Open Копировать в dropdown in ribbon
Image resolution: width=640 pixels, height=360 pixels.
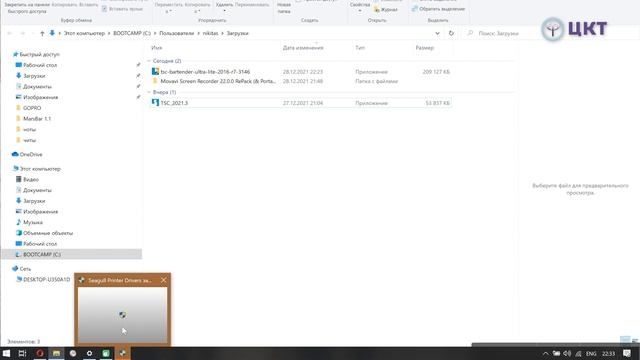click(x=197, y=7)
